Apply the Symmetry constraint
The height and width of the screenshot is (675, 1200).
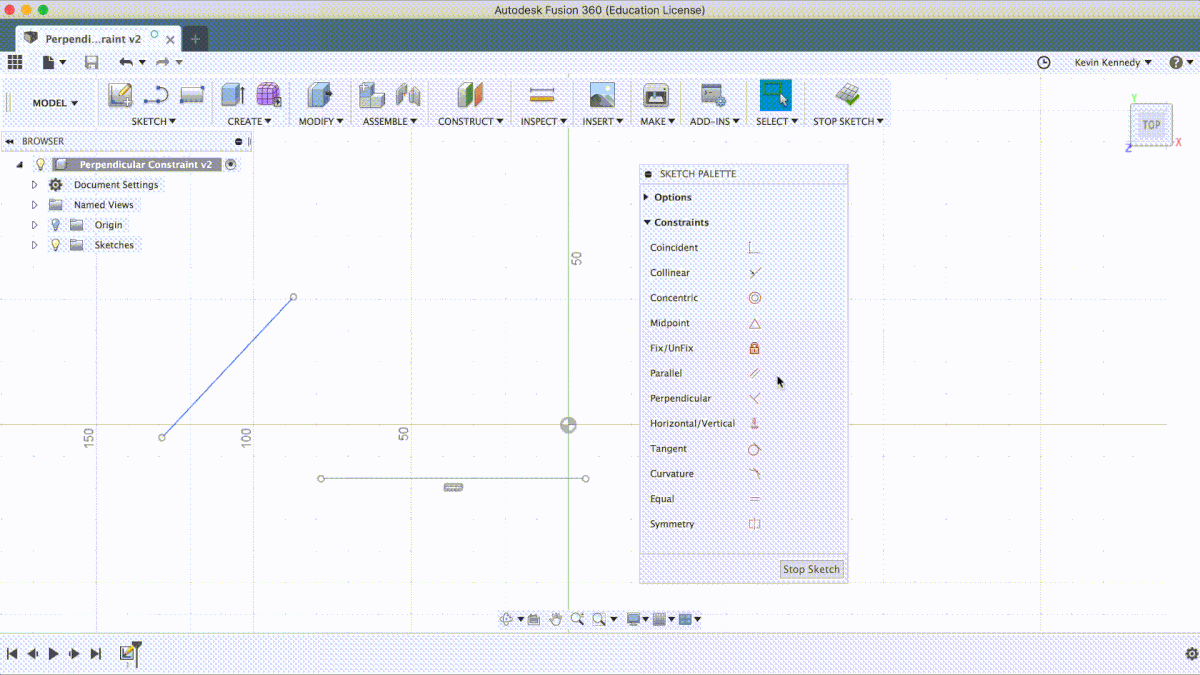coord(755,524)
